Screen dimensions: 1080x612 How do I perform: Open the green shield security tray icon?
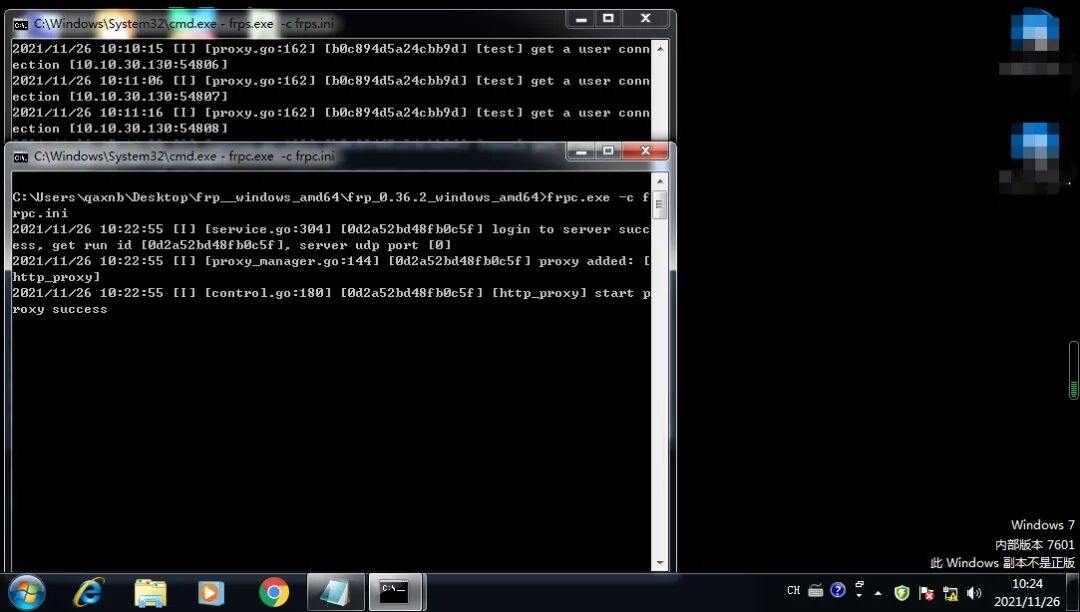pos(902,593)
